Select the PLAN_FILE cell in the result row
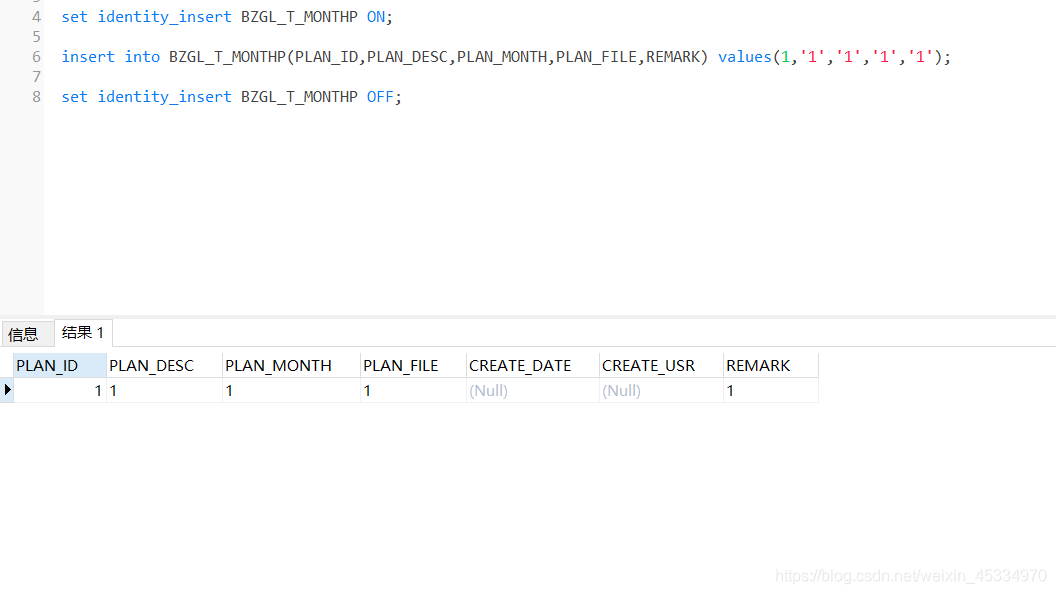Screen dimensions: 1056x594 [413, 391]
